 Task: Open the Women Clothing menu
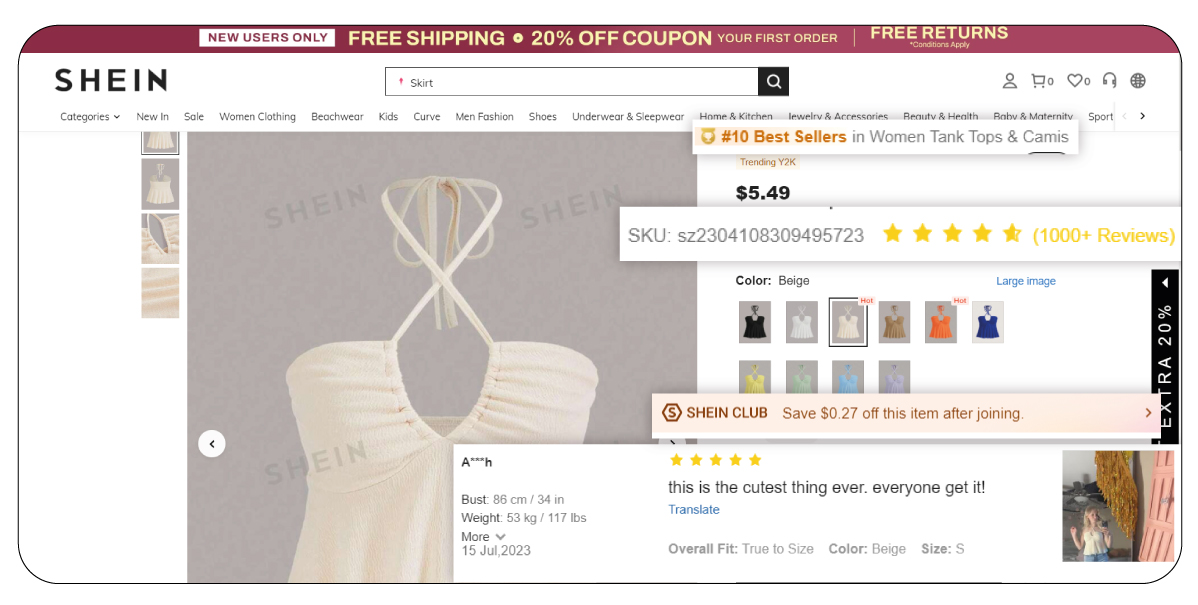(x=257, y=116)
